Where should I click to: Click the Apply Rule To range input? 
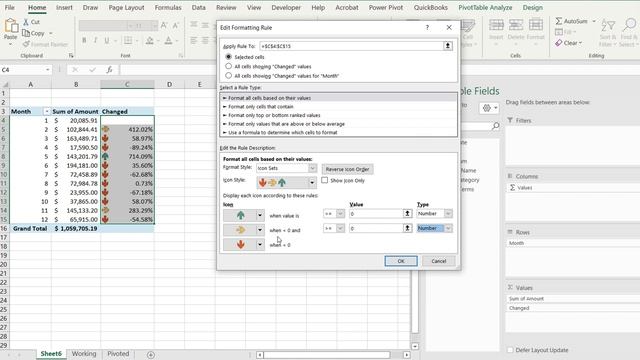coord(351,46)
